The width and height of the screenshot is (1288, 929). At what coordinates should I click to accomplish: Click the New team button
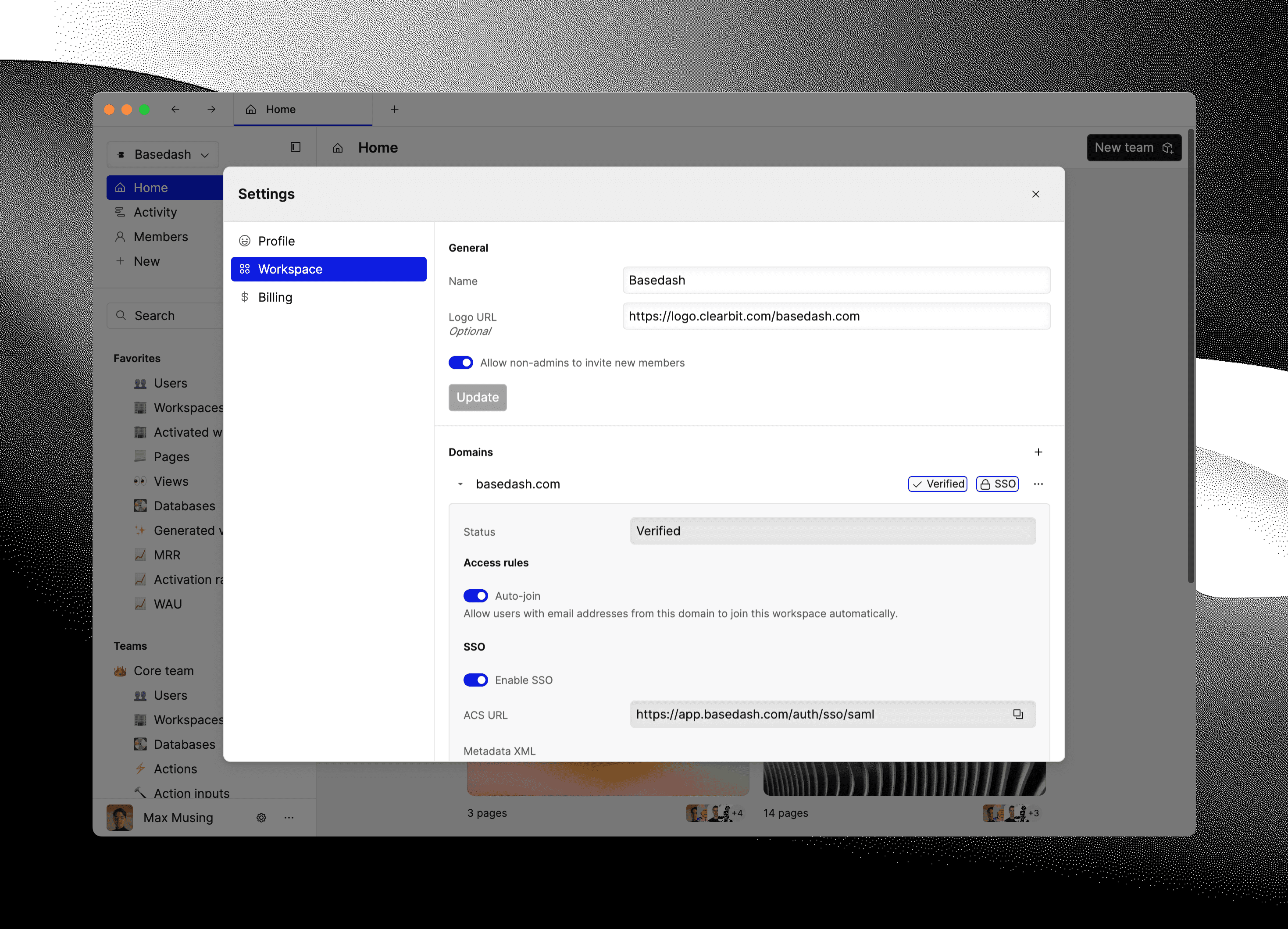click(1134, 148)
